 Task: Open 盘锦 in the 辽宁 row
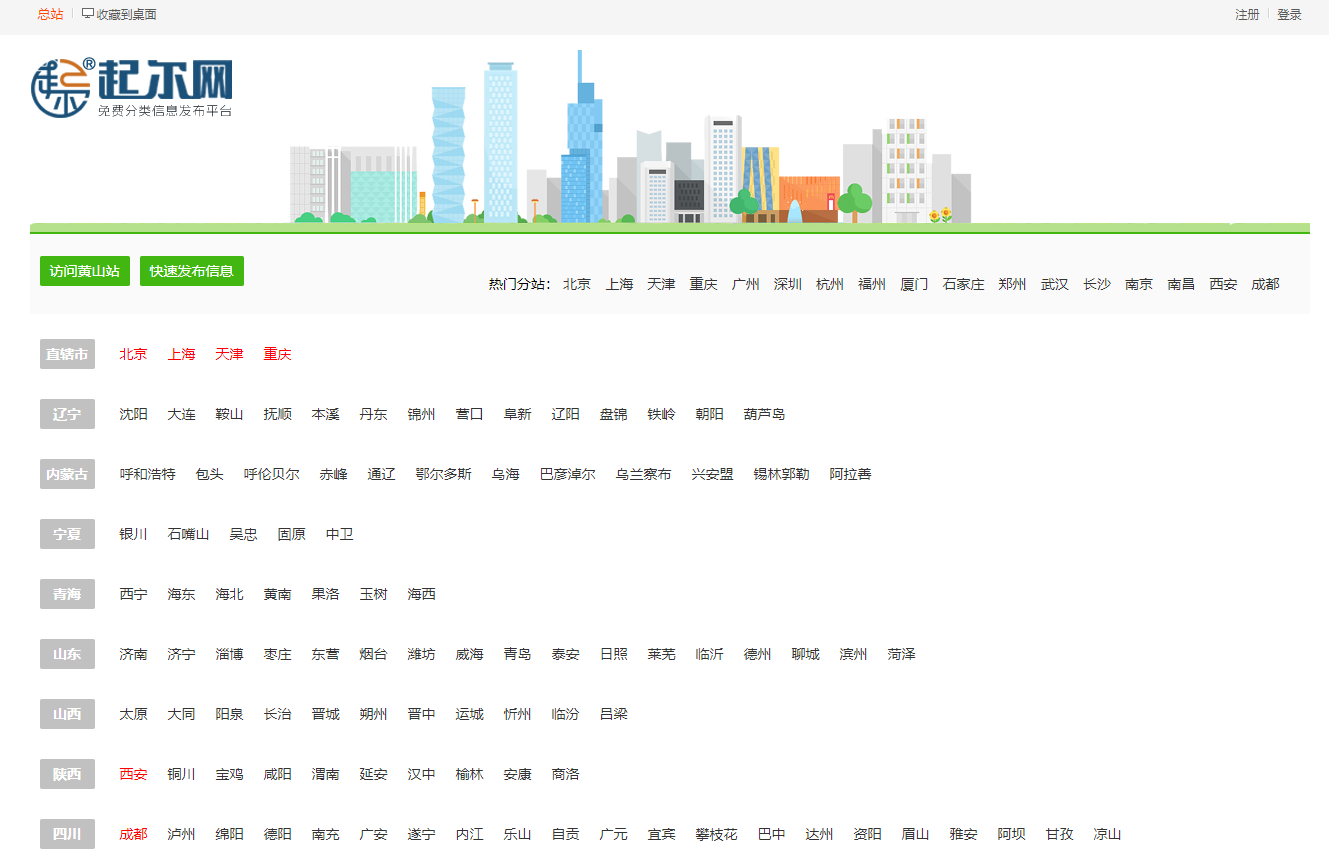[x=613, y=414]
